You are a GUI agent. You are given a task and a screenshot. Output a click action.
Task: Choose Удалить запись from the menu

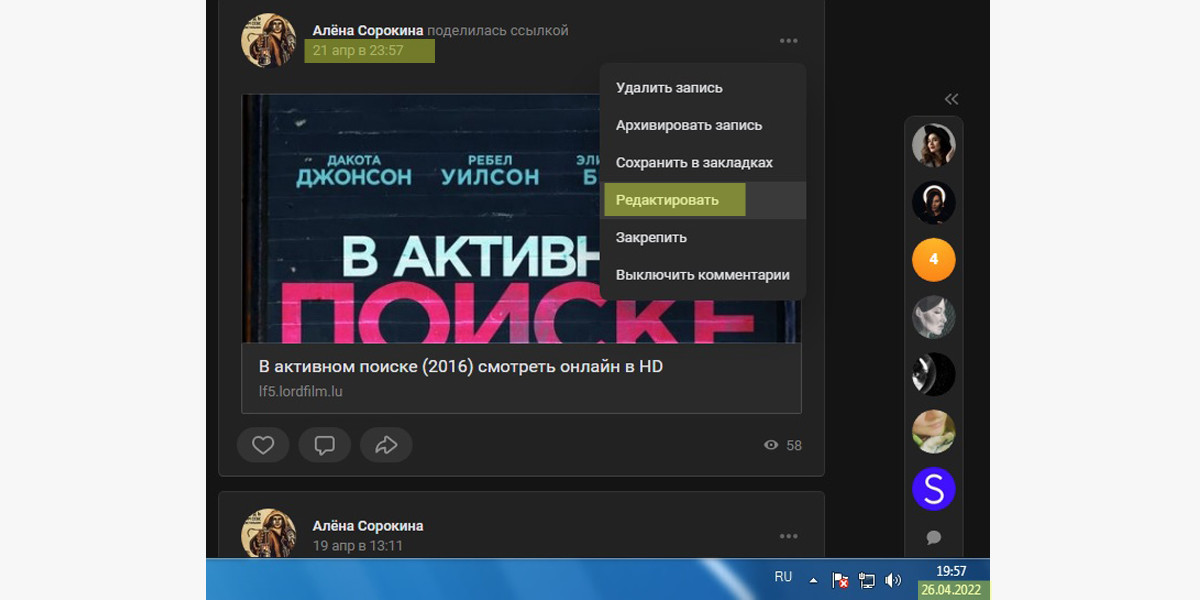point(703,88)
